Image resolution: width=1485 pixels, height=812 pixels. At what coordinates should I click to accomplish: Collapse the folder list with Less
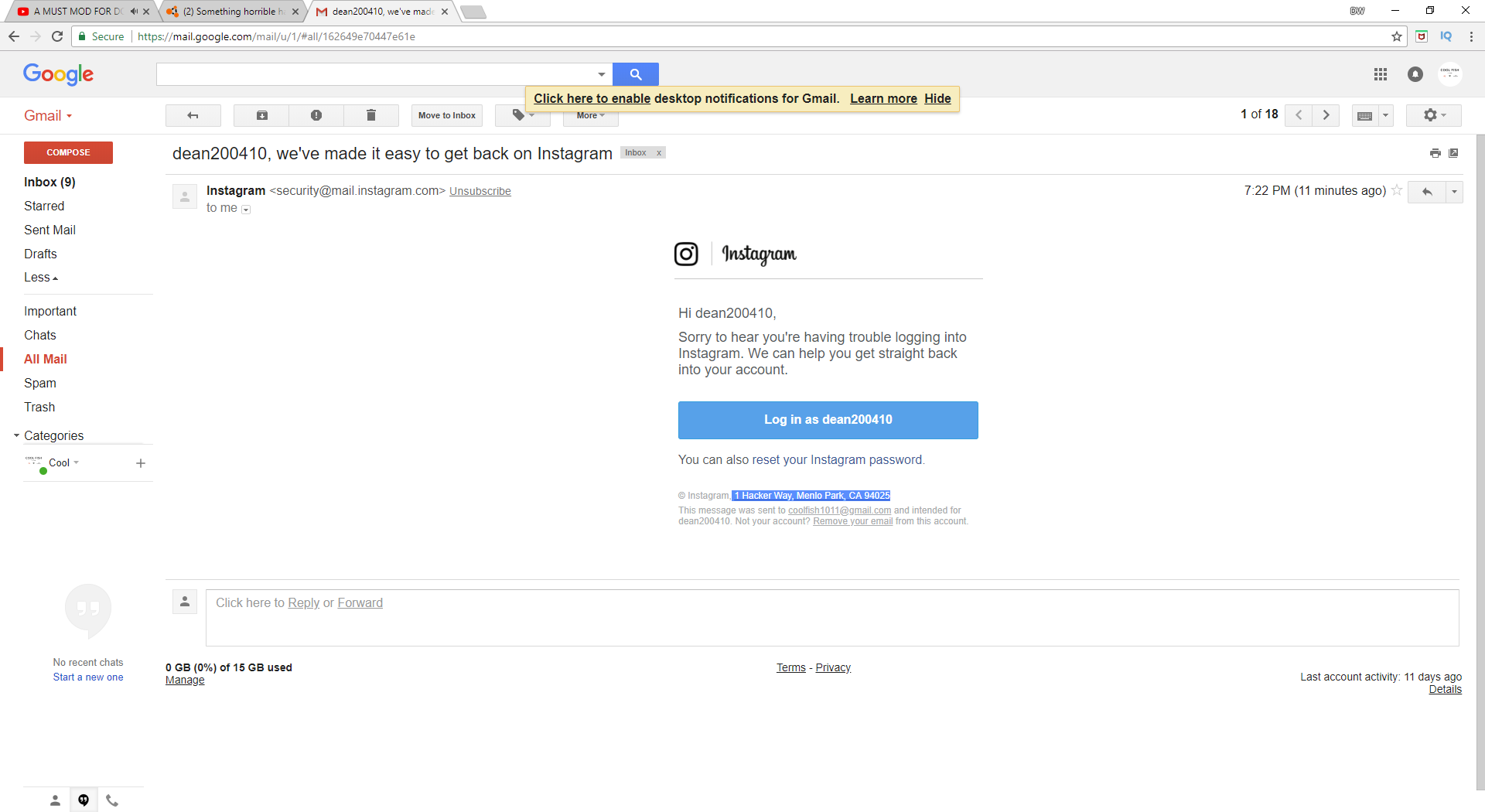(x=41, y=278)
